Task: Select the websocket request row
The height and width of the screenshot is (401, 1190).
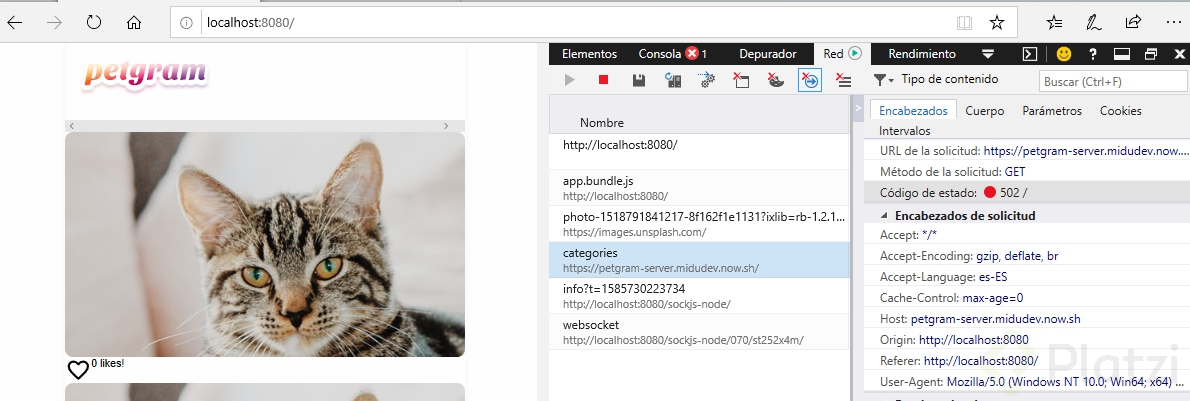Action: 700,332
